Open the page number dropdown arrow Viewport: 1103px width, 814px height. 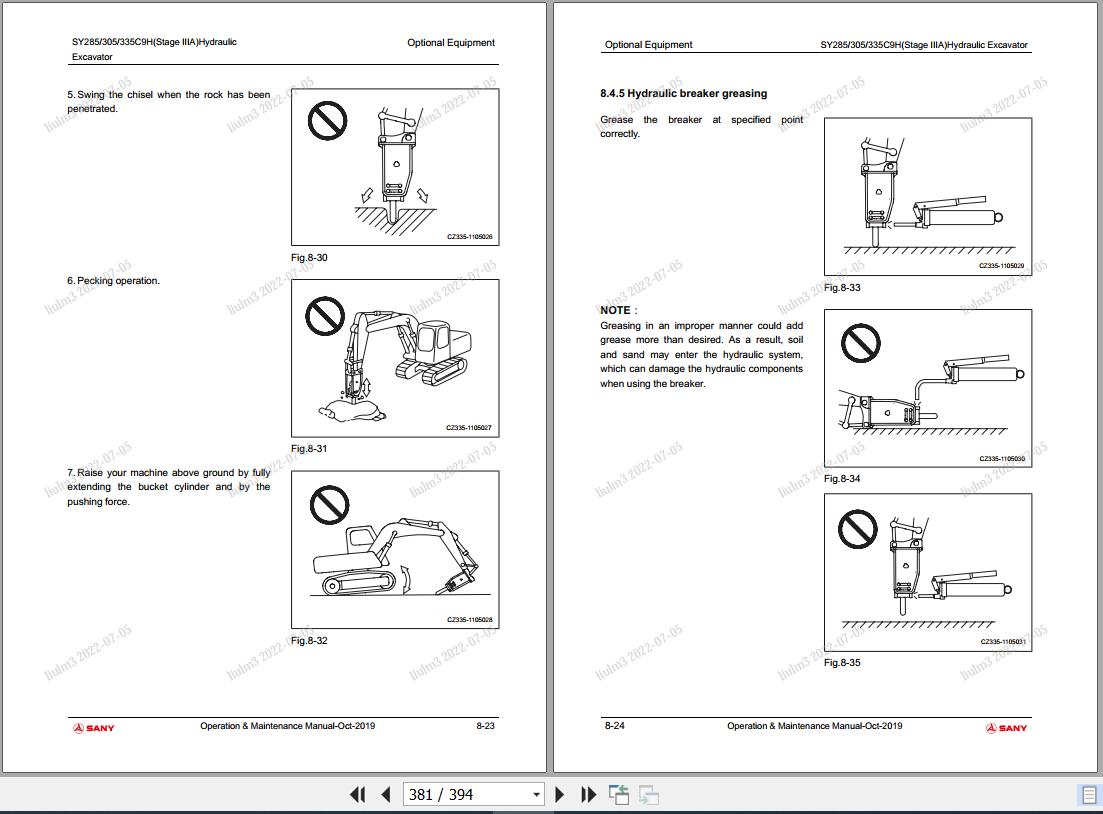pyautogui.click(x=536, y=795)
